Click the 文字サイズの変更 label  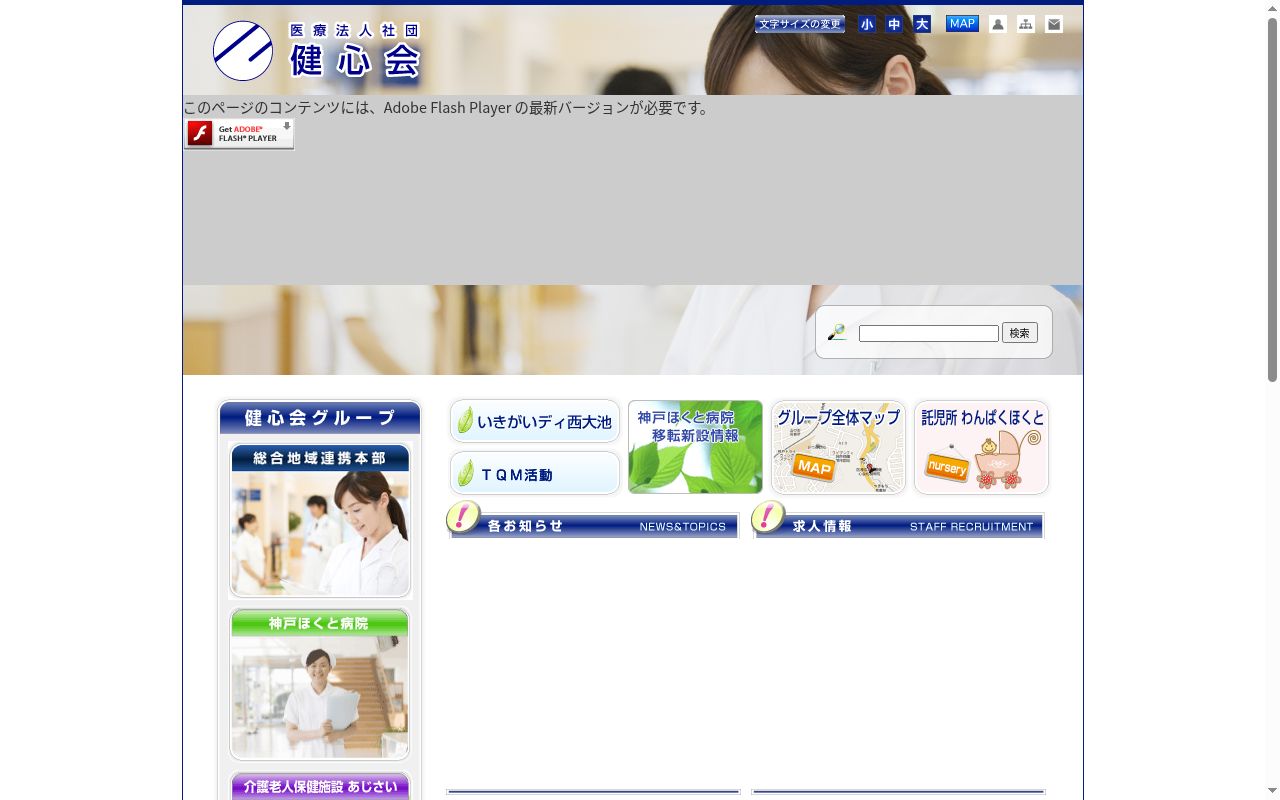click(800, 24)
